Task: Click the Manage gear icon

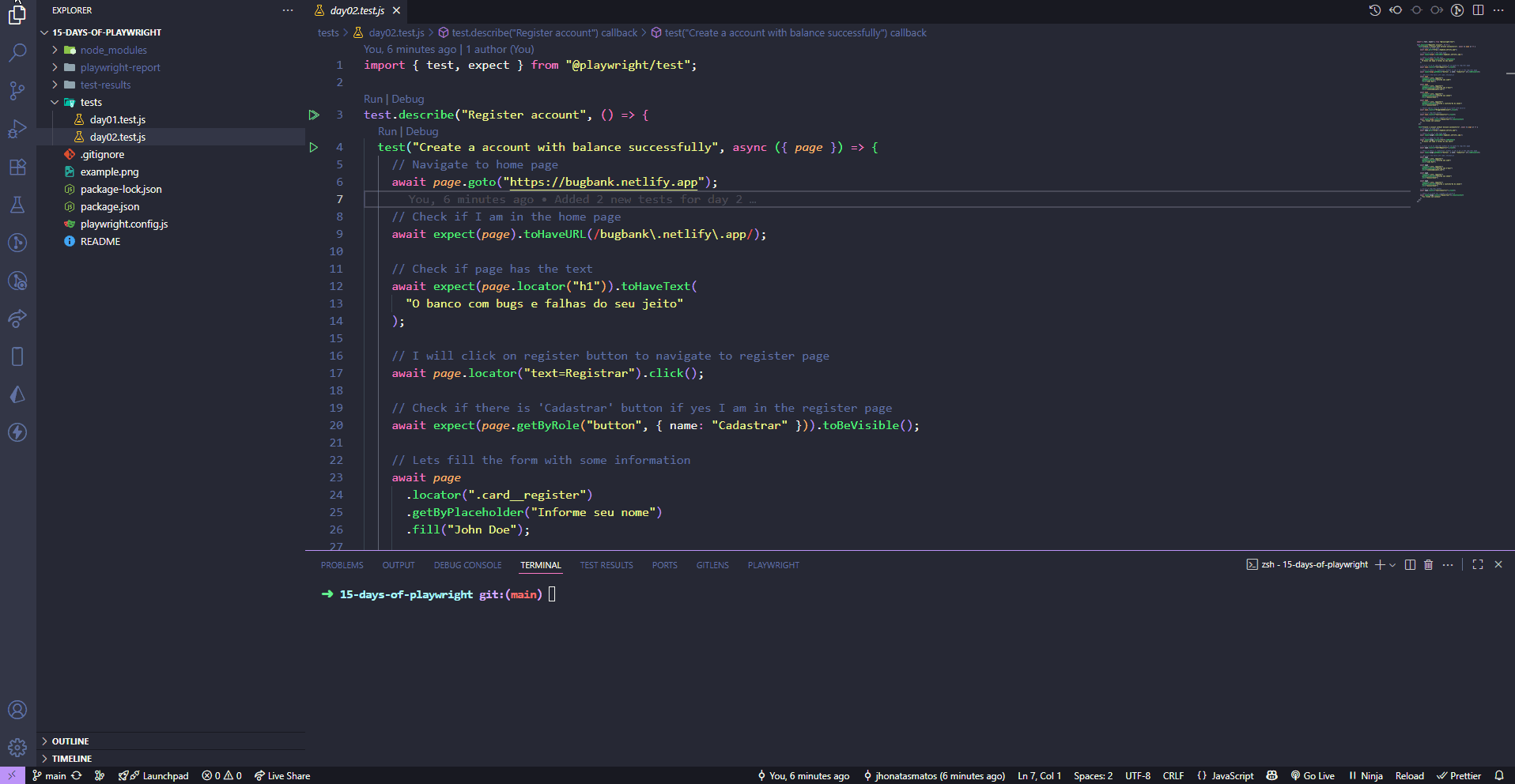Action: 17,747
